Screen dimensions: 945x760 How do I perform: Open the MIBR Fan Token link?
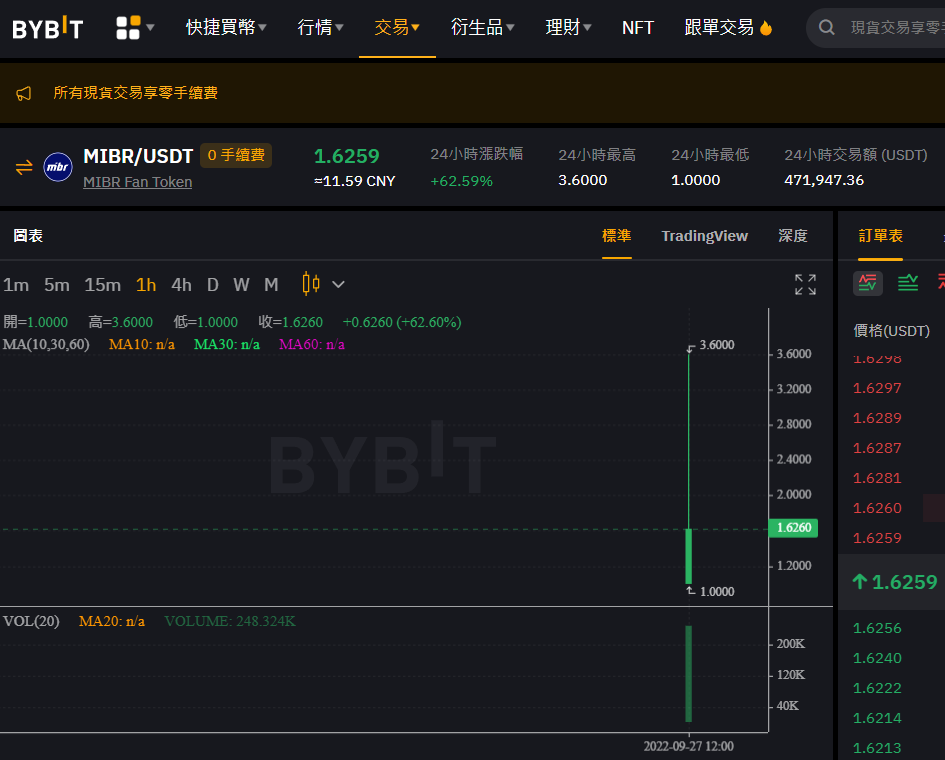tap(137, 182)
